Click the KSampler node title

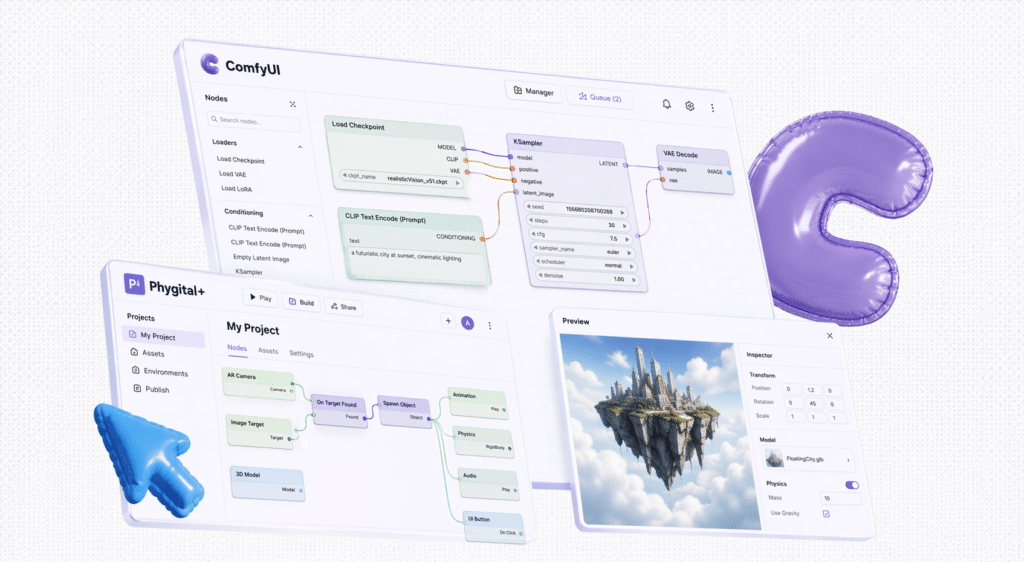[x=528, y=142]
